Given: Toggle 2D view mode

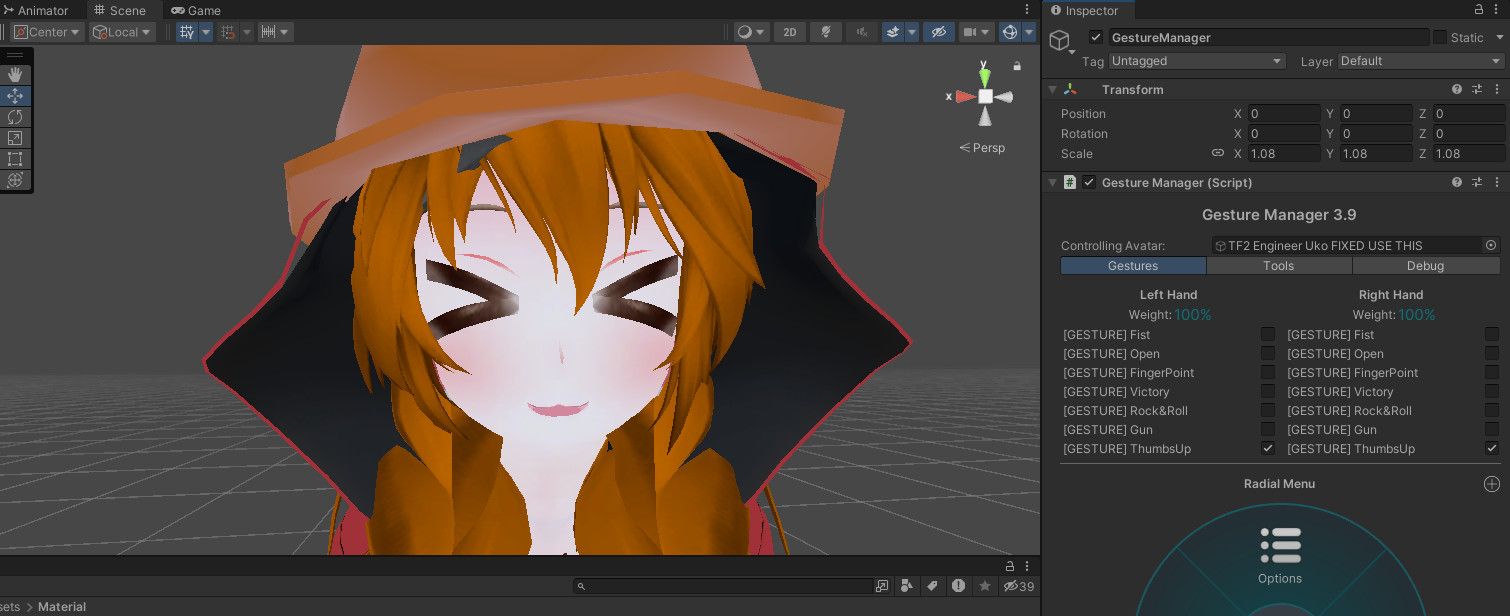Looking at the screenshot, I should (x=790, y=32).
